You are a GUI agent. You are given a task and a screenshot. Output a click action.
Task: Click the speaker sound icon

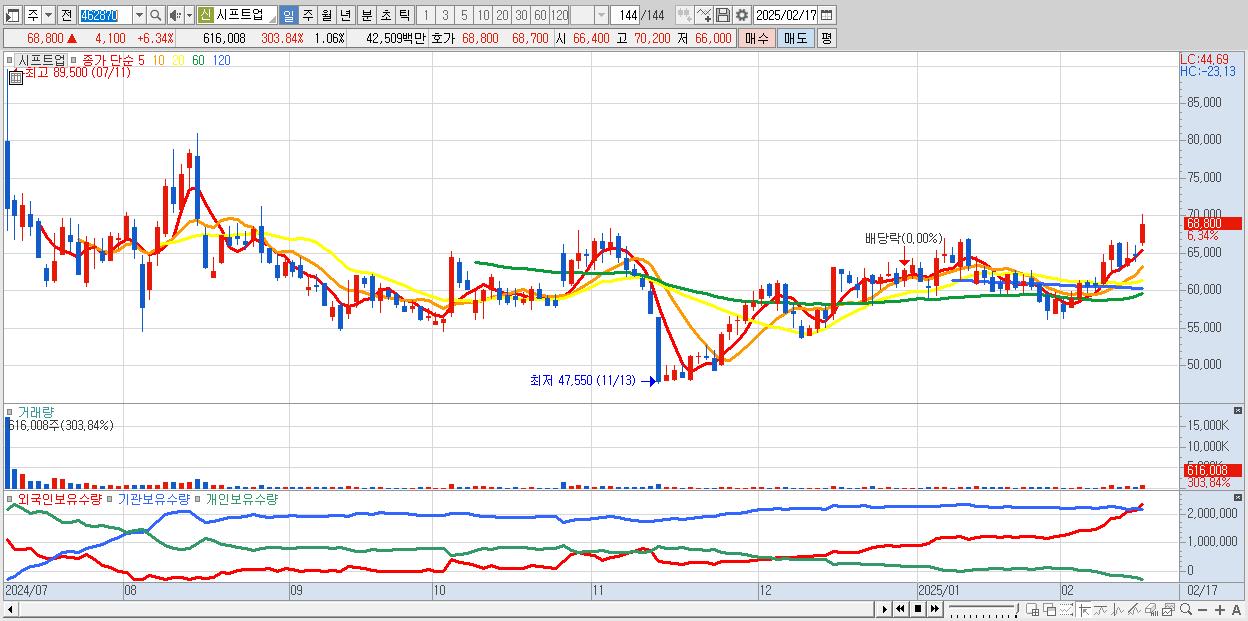[175, 15]
